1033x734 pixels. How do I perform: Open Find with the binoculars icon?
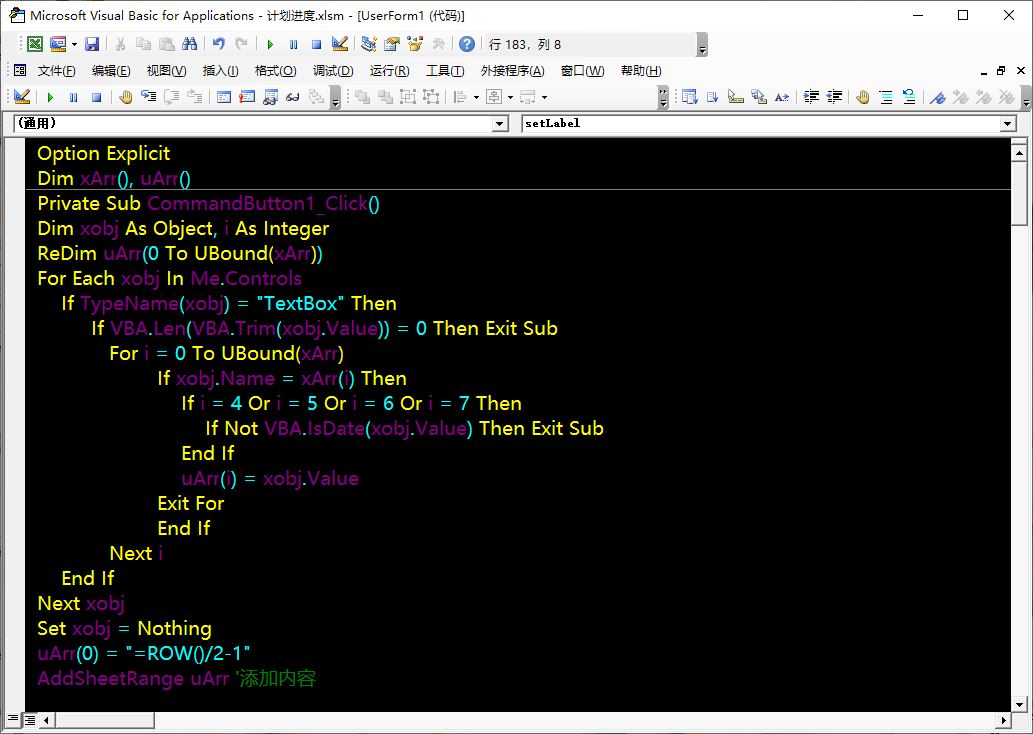pyautogui.click(x=190, y=44)
